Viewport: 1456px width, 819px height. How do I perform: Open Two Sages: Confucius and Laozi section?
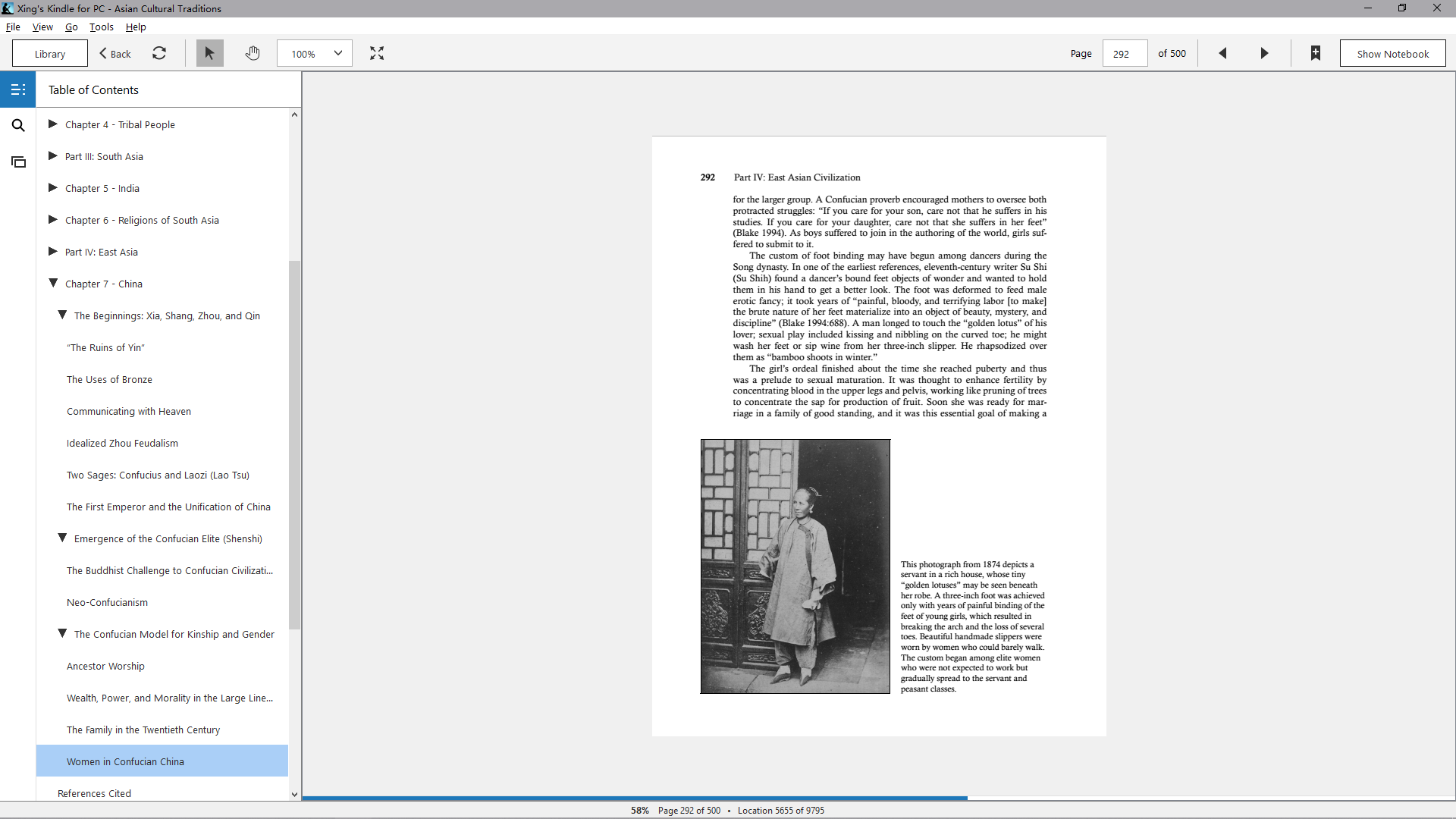click(158, 475)
